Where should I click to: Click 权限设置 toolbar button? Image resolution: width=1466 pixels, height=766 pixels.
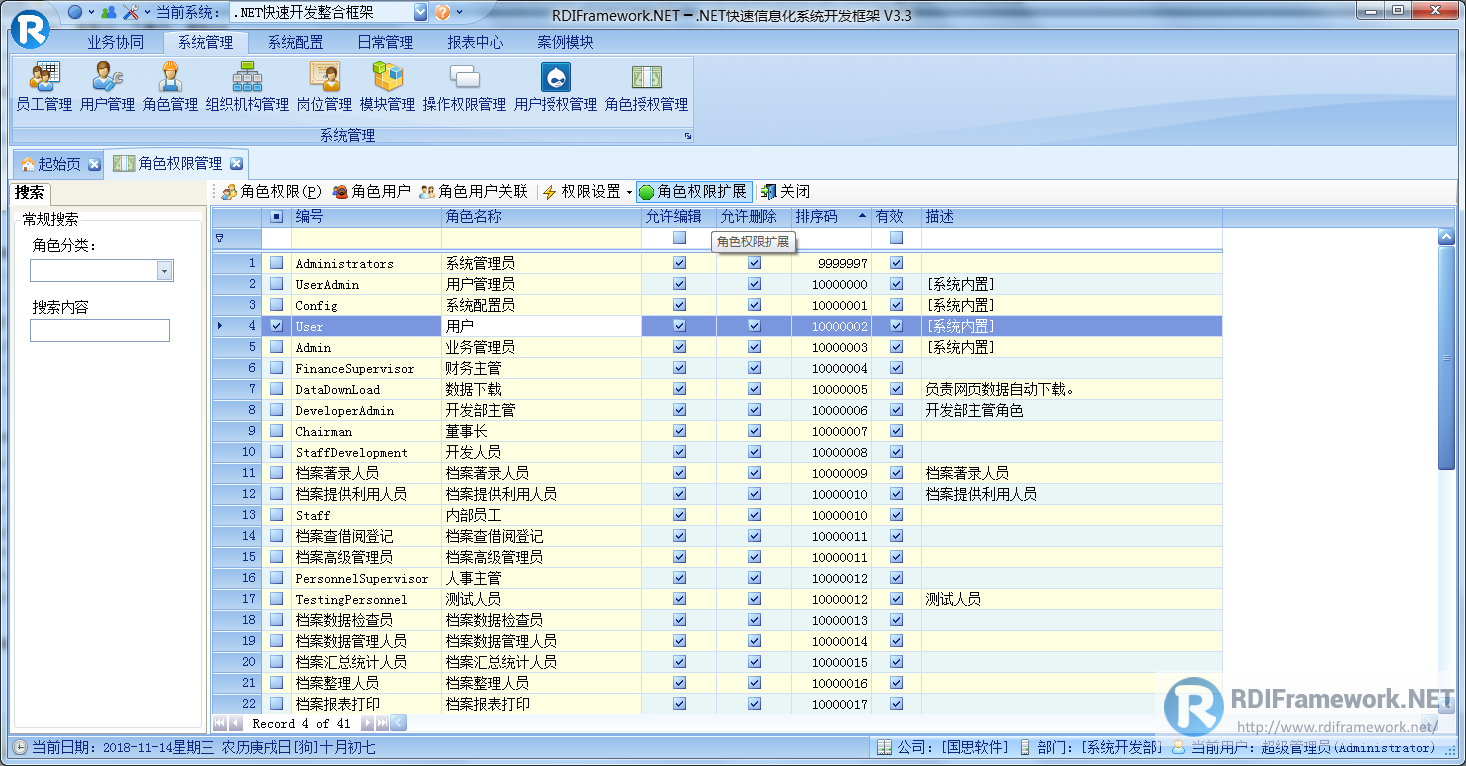point(582,192)
